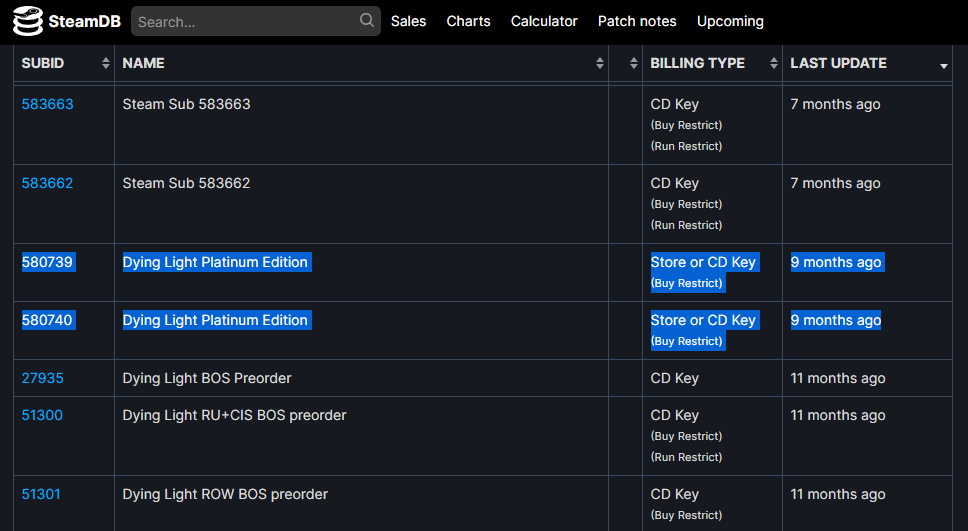Click the search magnifier icon
Screen dimensions: 968x531
pos(367,20)
